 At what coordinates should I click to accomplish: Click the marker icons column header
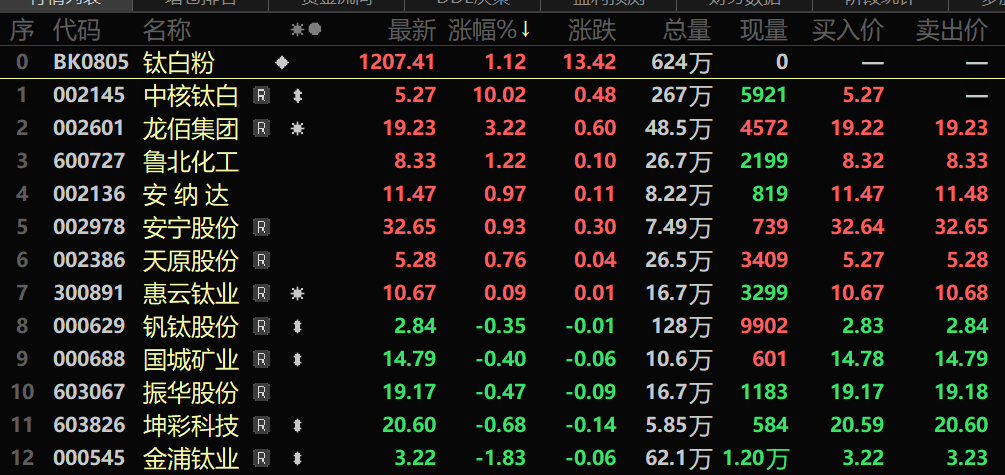coord(305,30)
